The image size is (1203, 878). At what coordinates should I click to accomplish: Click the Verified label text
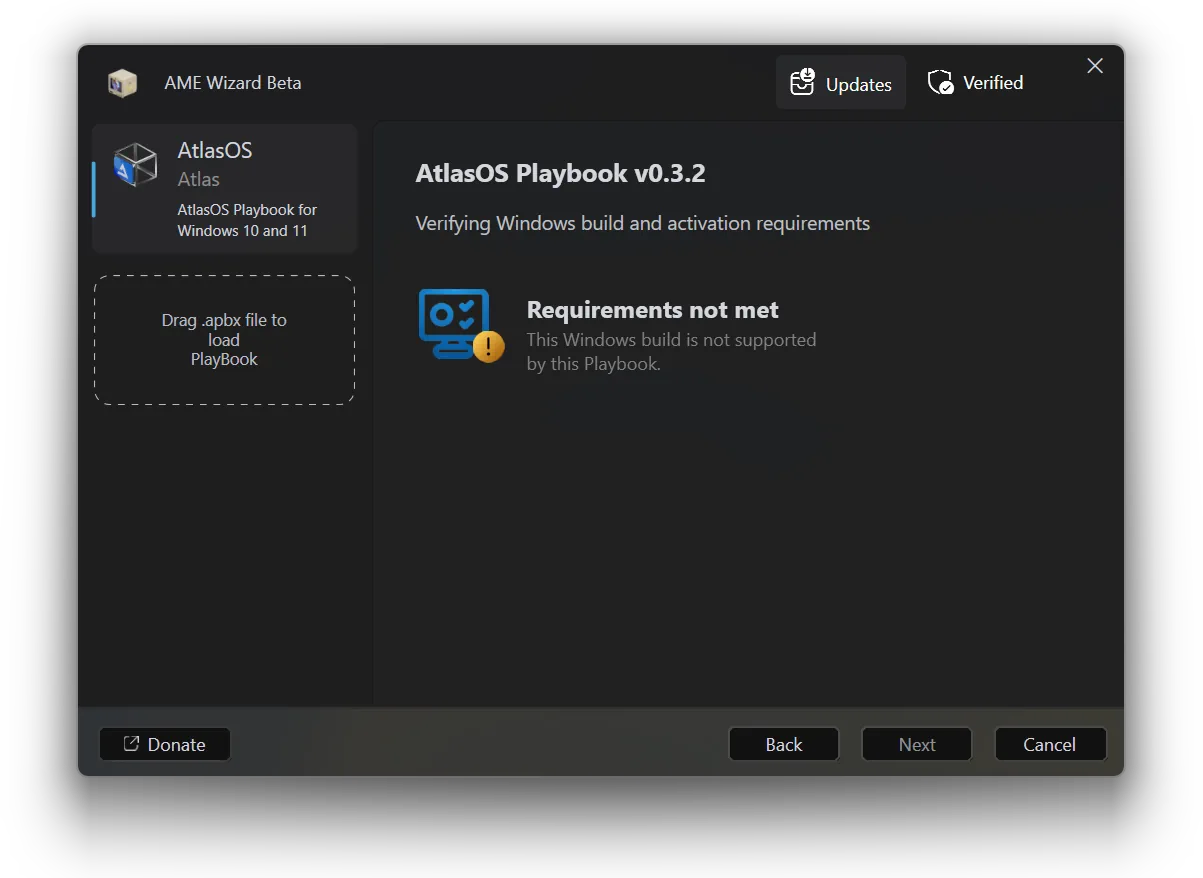click(992, 82)
